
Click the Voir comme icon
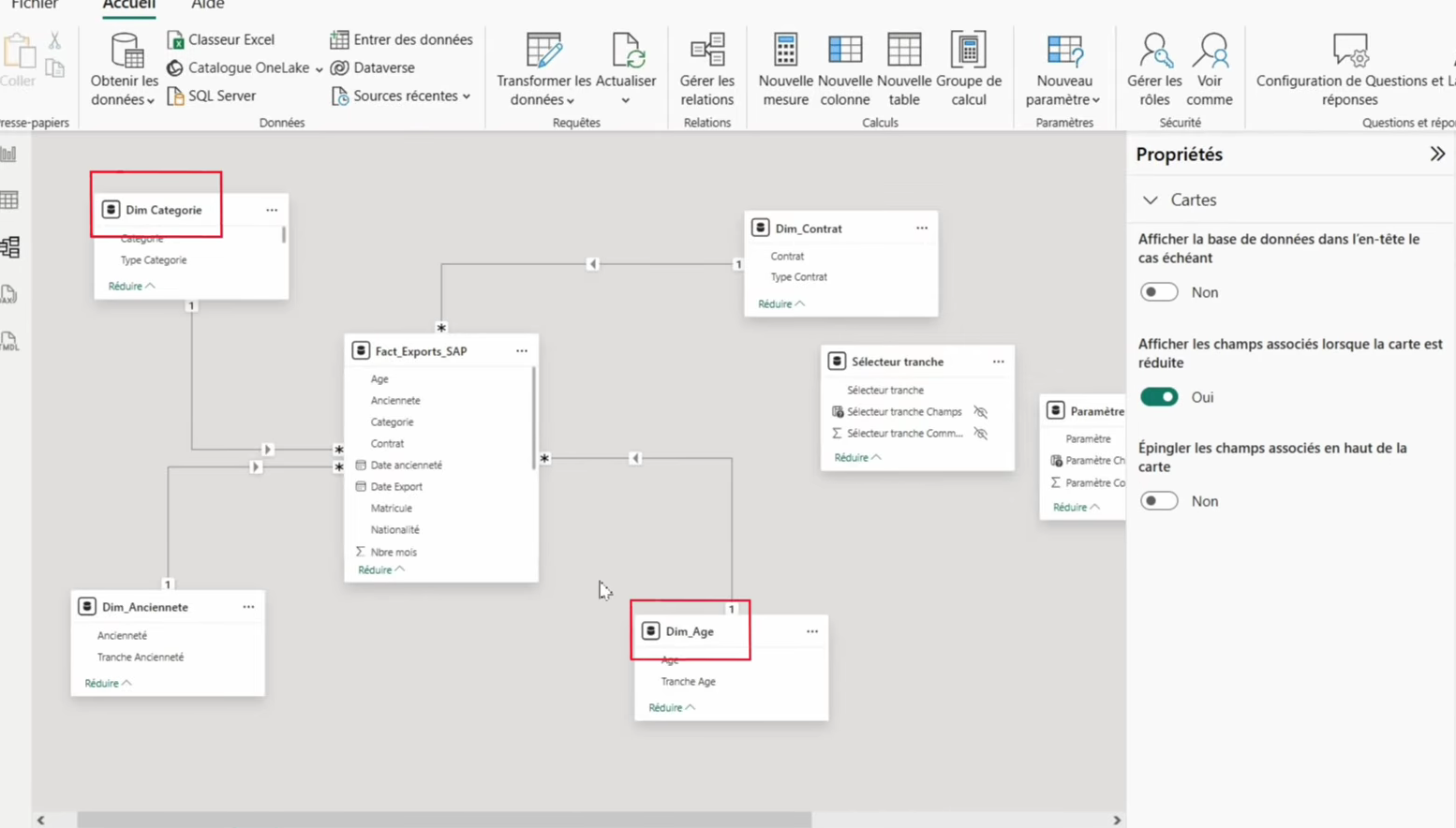coord(1210,51)
